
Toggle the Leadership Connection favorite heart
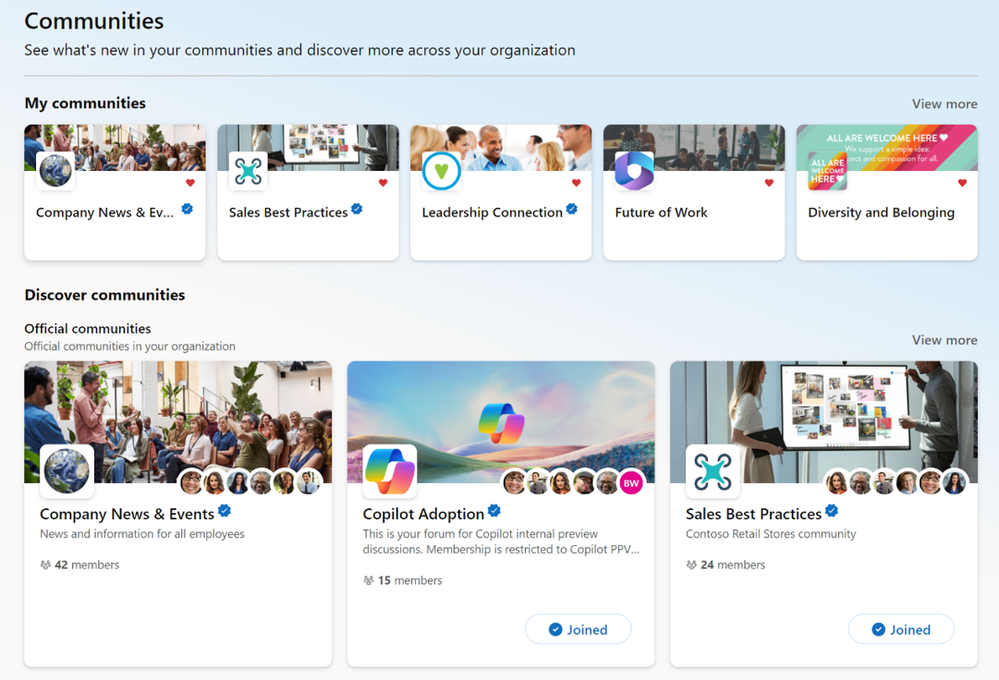(x=576, y=183)
